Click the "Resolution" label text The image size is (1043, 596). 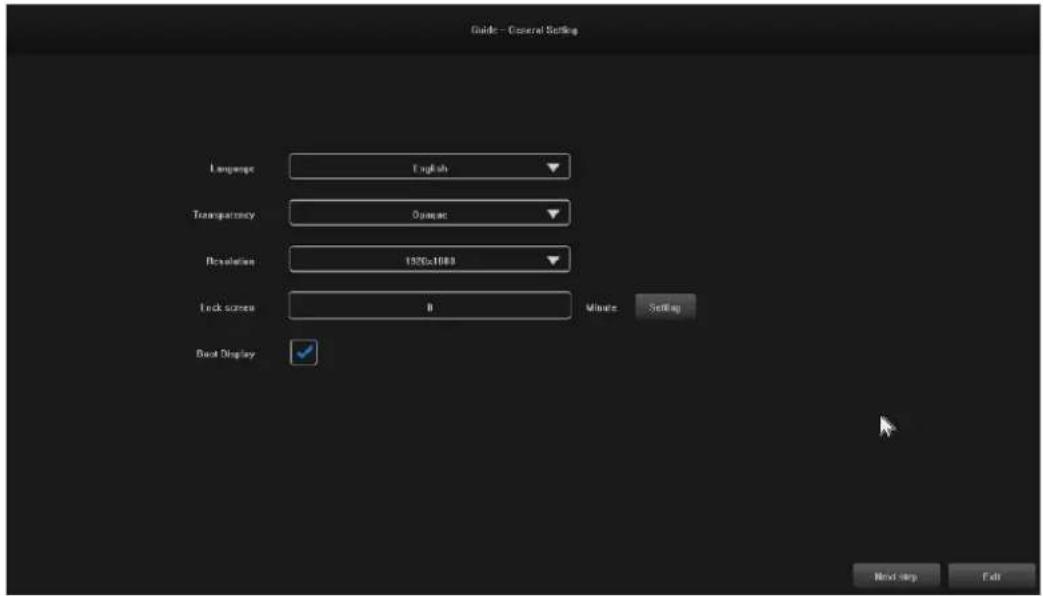click(230, 261)
